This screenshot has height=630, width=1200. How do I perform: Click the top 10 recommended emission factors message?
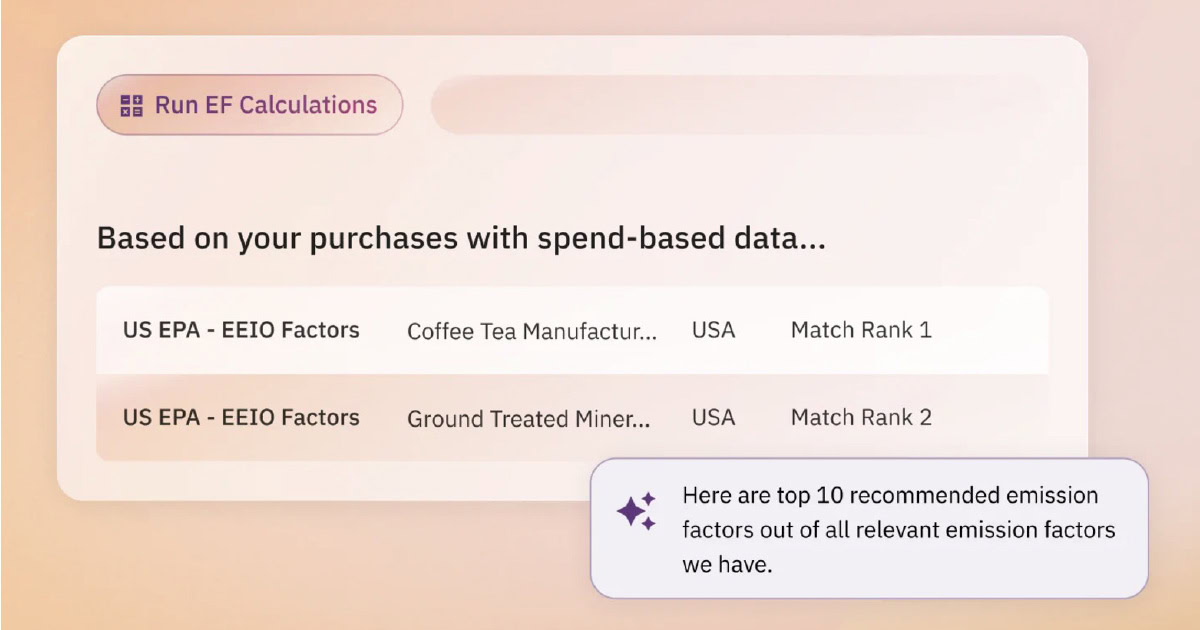899,530
